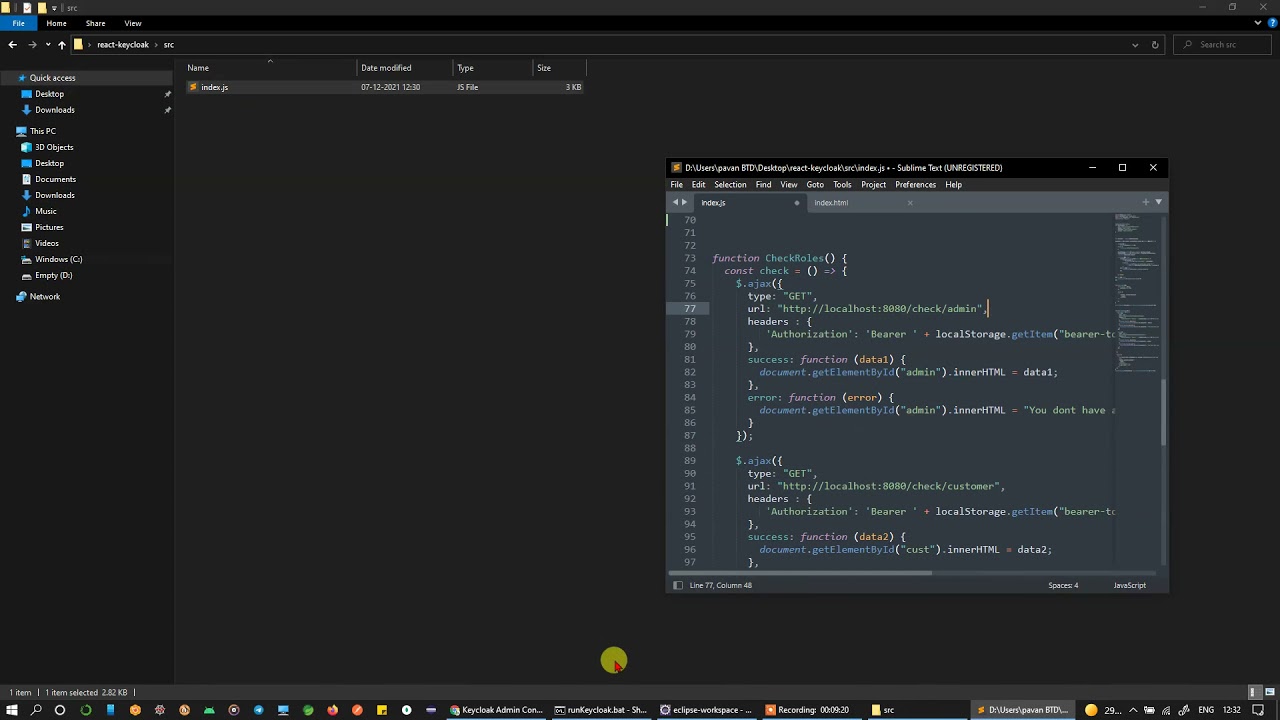The height and width of the screenshot is (720, 1280).
Task: Click the Search src input field
Action: pyautogui.click(x=1225, y=45)
